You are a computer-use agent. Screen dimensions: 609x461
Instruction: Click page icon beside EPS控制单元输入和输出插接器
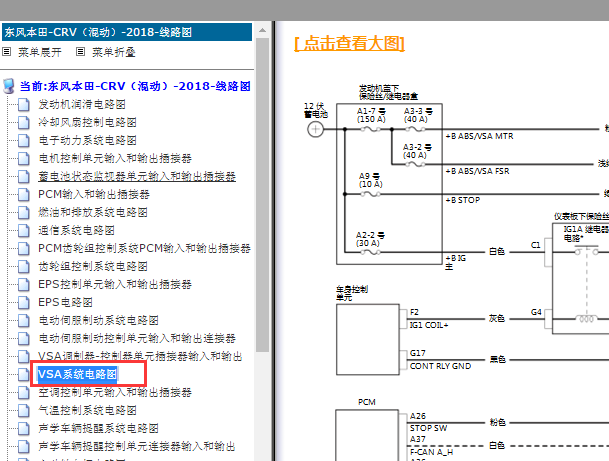[24, 284]
